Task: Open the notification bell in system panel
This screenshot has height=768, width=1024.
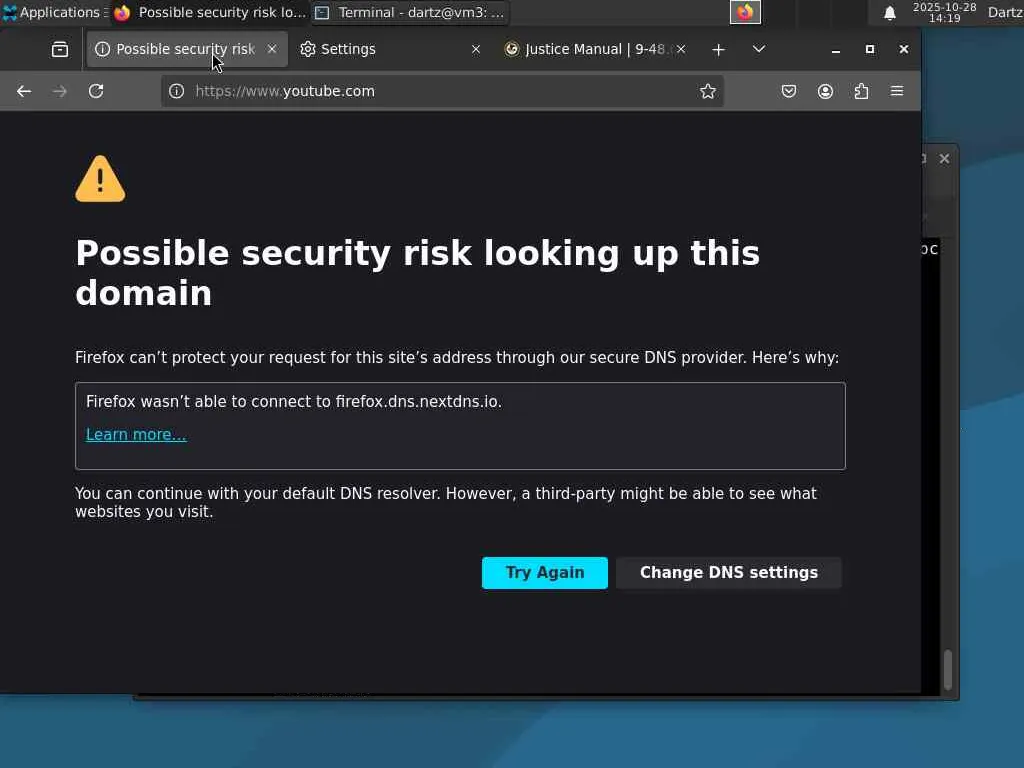Action: (x=889, y=13)
